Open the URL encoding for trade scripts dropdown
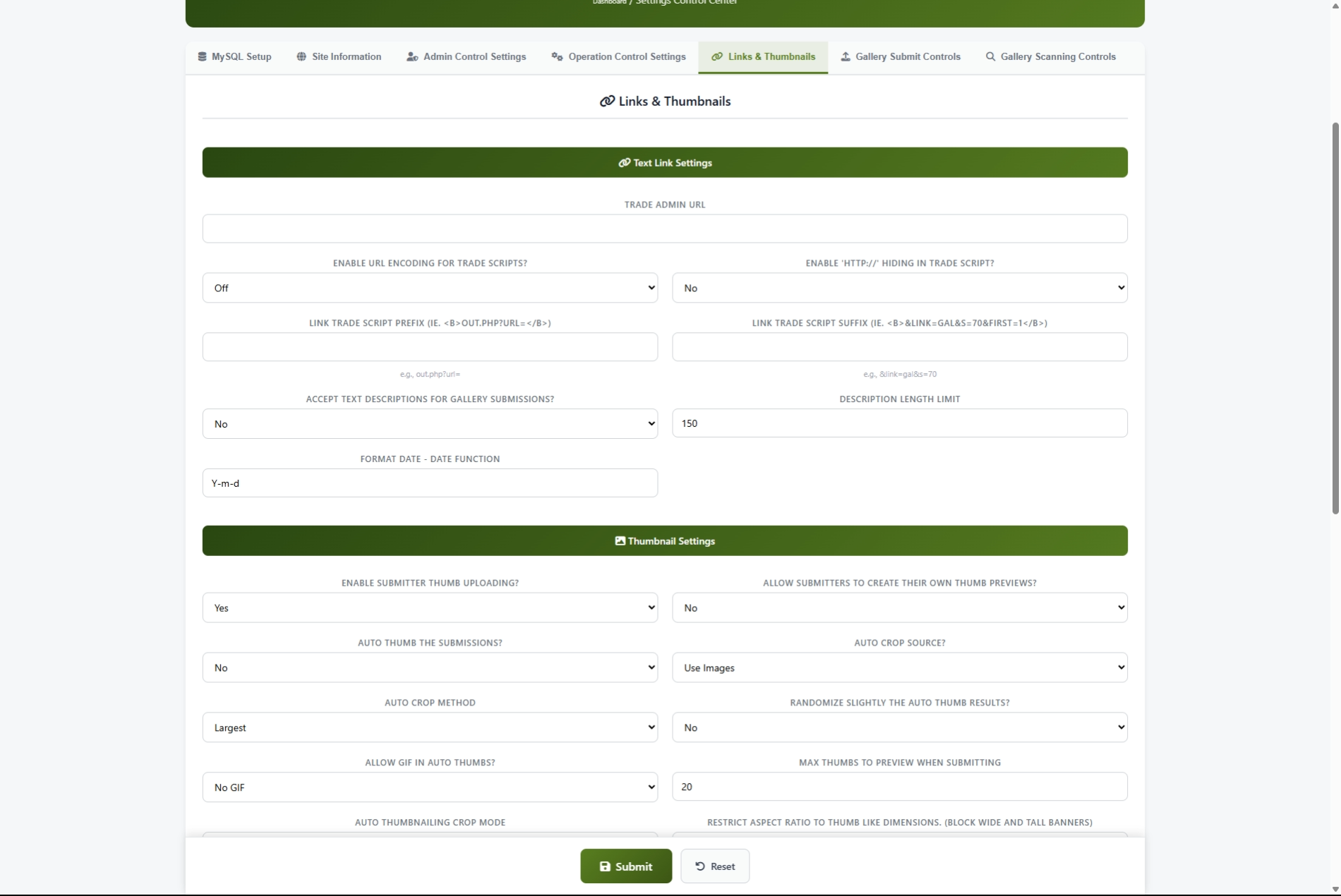This screenshot has height=896, width=1341. [430, 288]
